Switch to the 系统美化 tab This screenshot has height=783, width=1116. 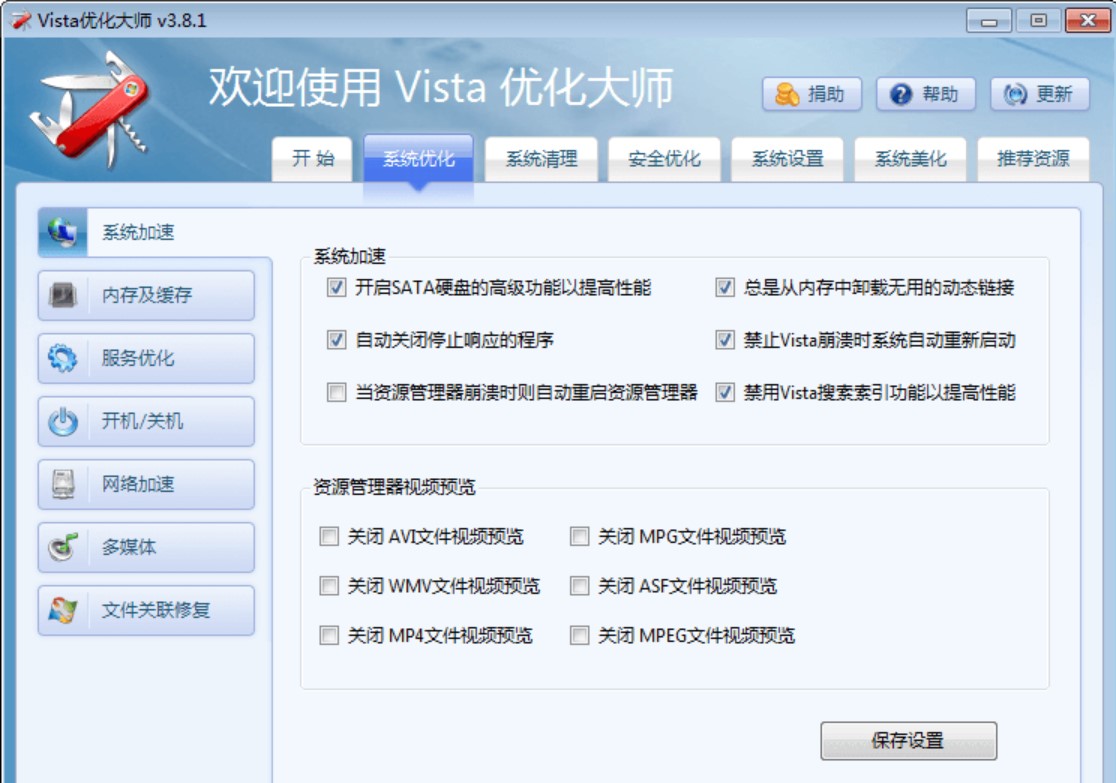pyautogui.click(x=910, y=159)
